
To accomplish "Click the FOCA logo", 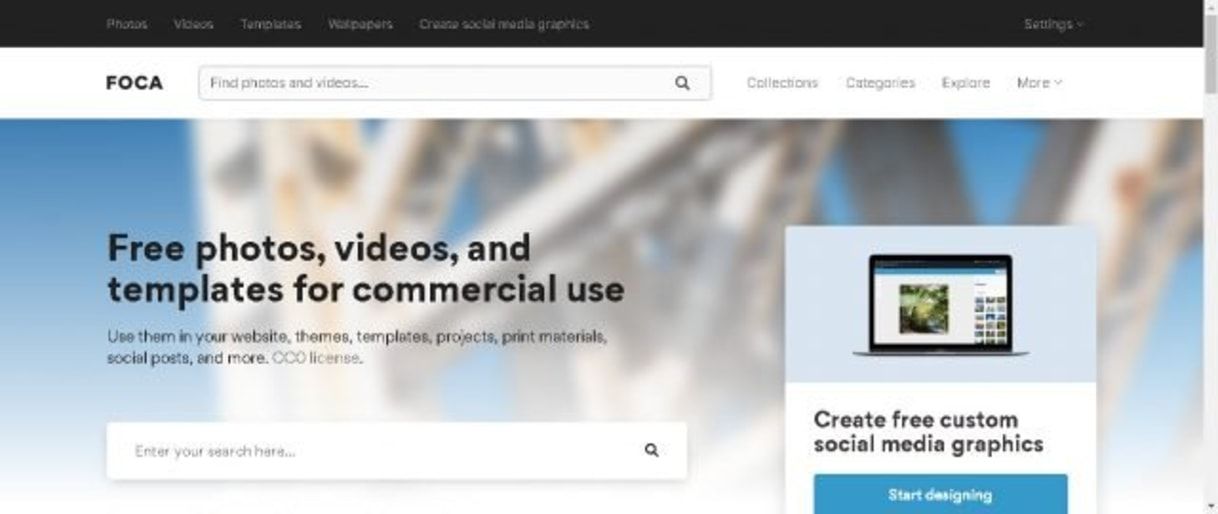I will 134,83.
